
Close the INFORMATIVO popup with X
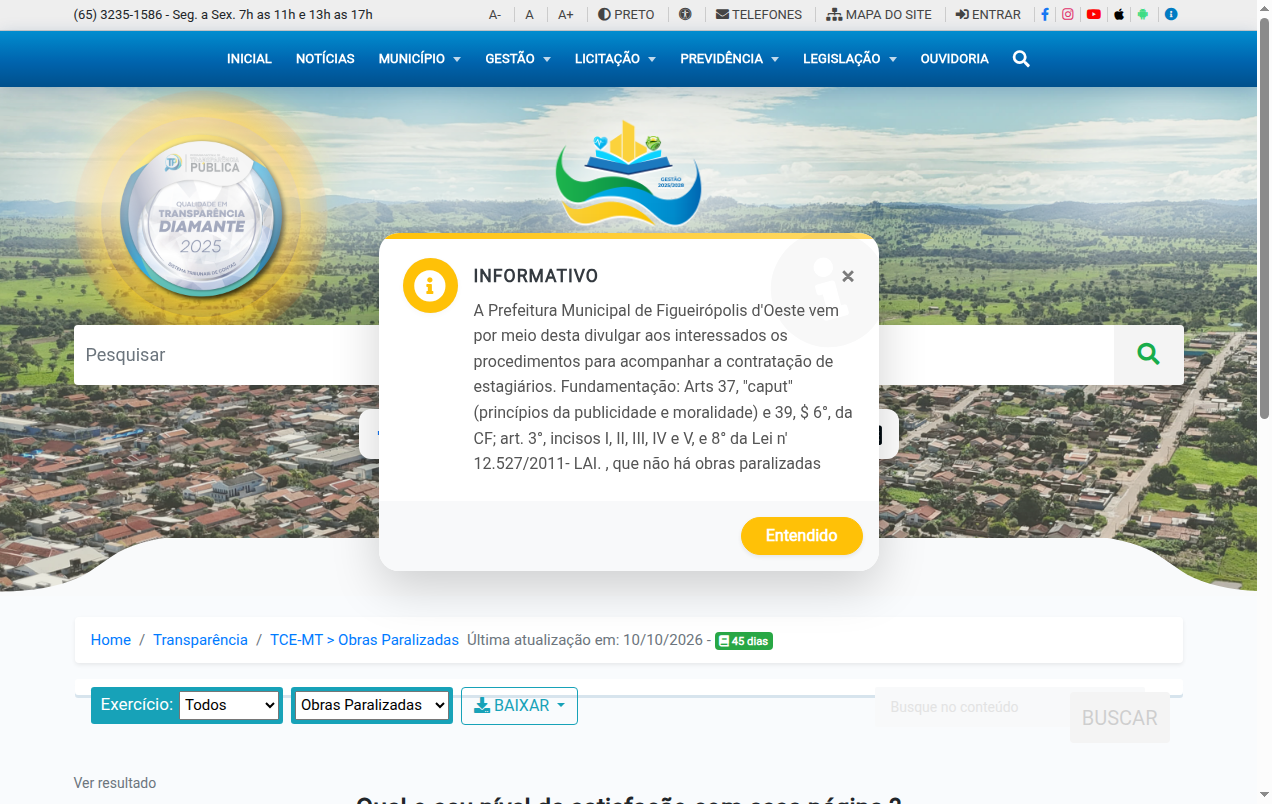coord(848,276)
